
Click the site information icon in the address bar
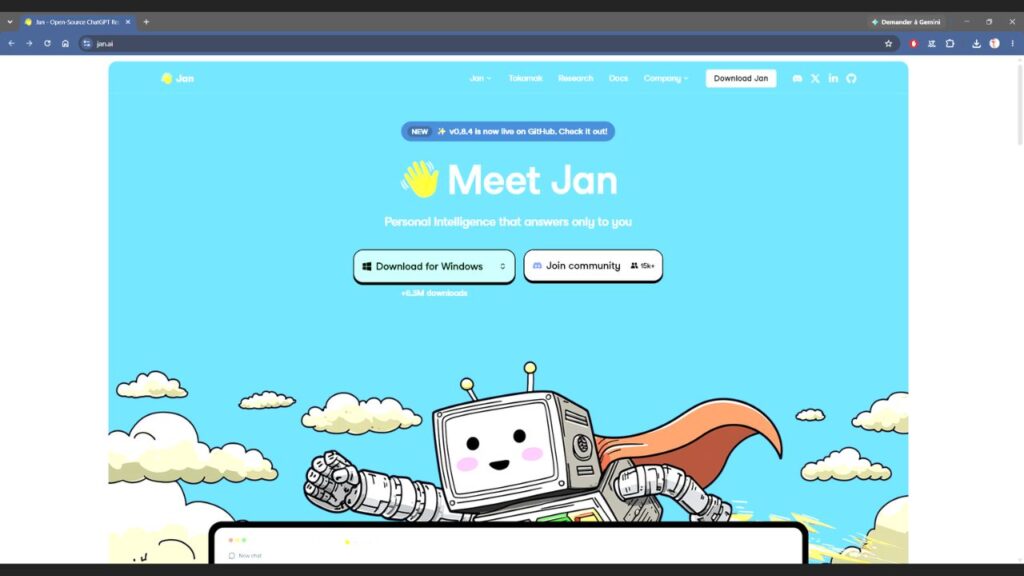(87, 44)
